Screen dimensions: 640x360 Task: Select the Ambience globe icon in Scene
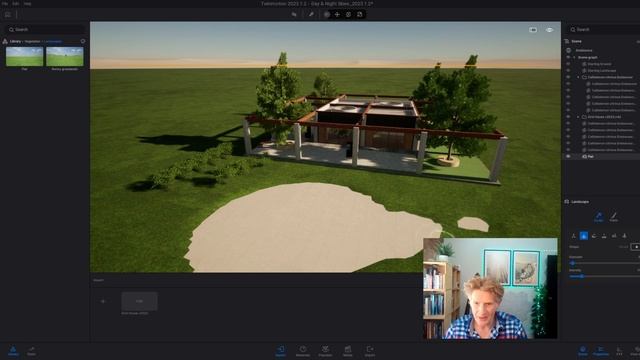tap(569, 51)
